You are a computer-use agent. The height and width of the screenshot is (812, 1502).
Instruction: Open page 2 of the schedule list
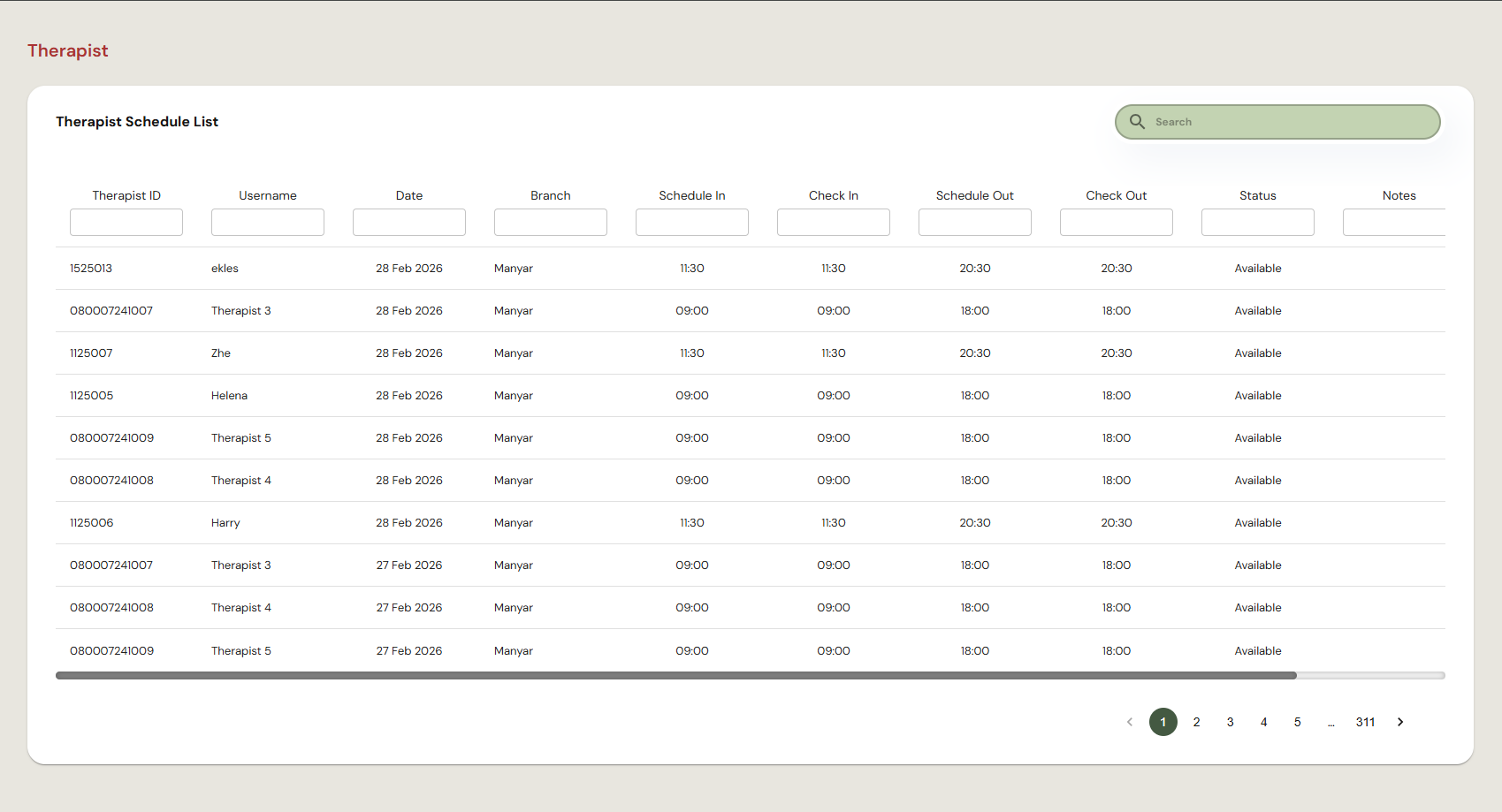tap(1197, 722)
